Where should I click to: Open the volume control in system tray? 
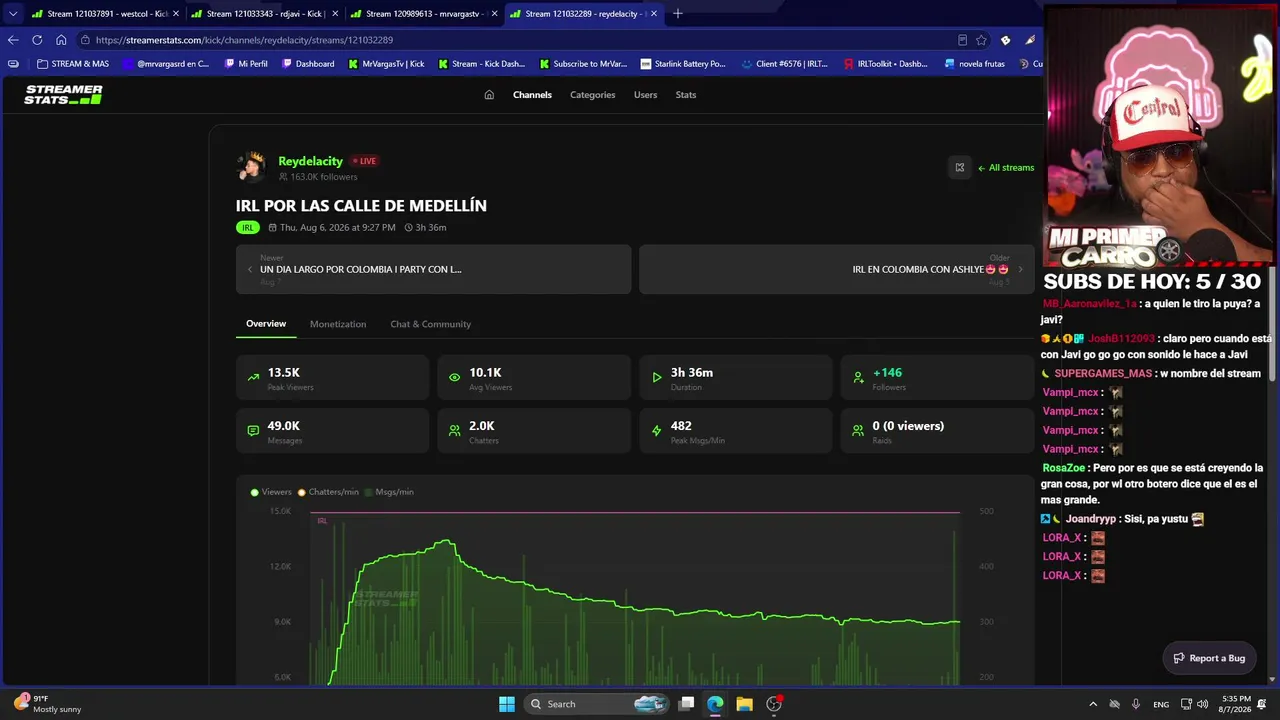point(1204,704)
